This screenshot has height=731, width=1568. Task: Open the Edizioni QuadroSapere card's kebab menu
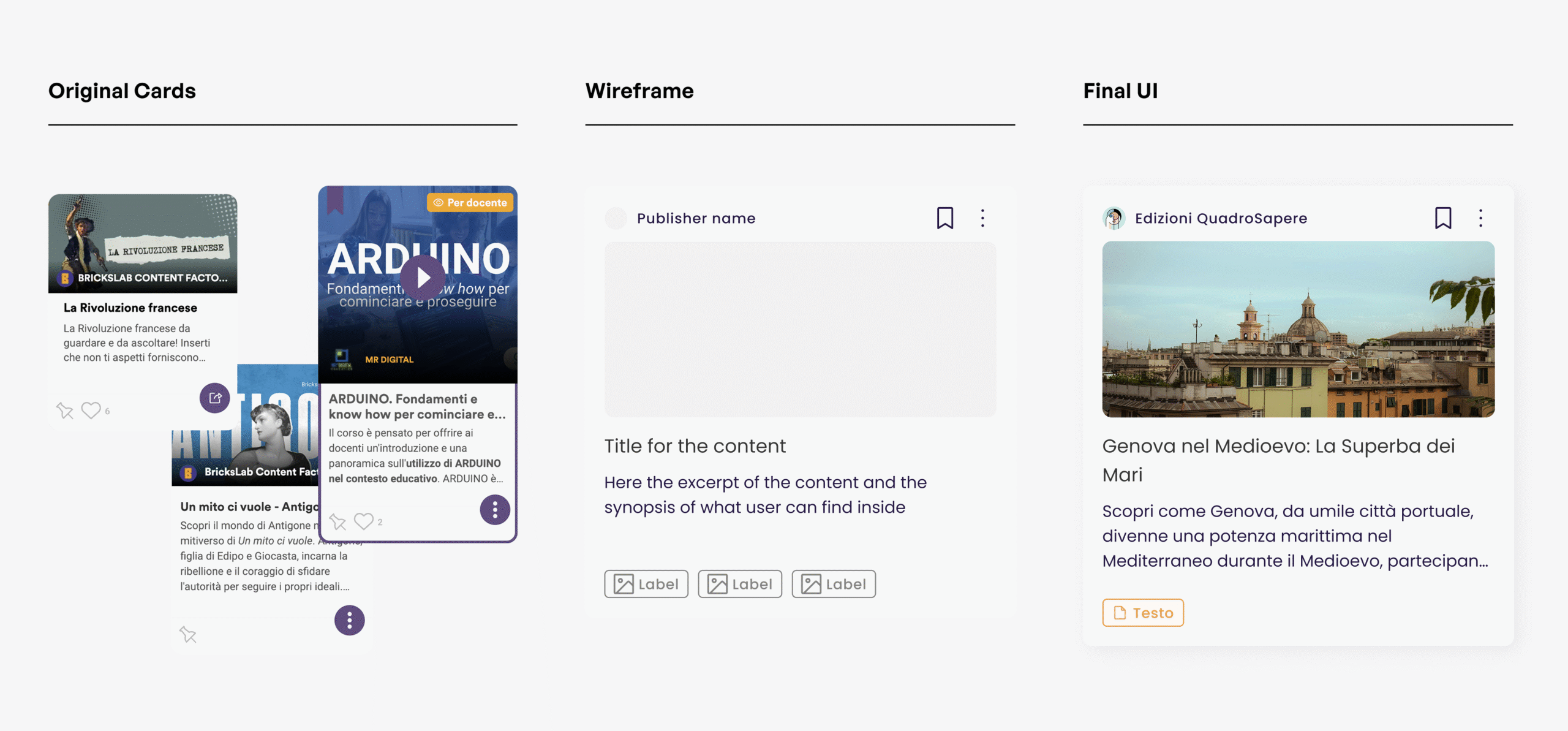point(1480,218)
